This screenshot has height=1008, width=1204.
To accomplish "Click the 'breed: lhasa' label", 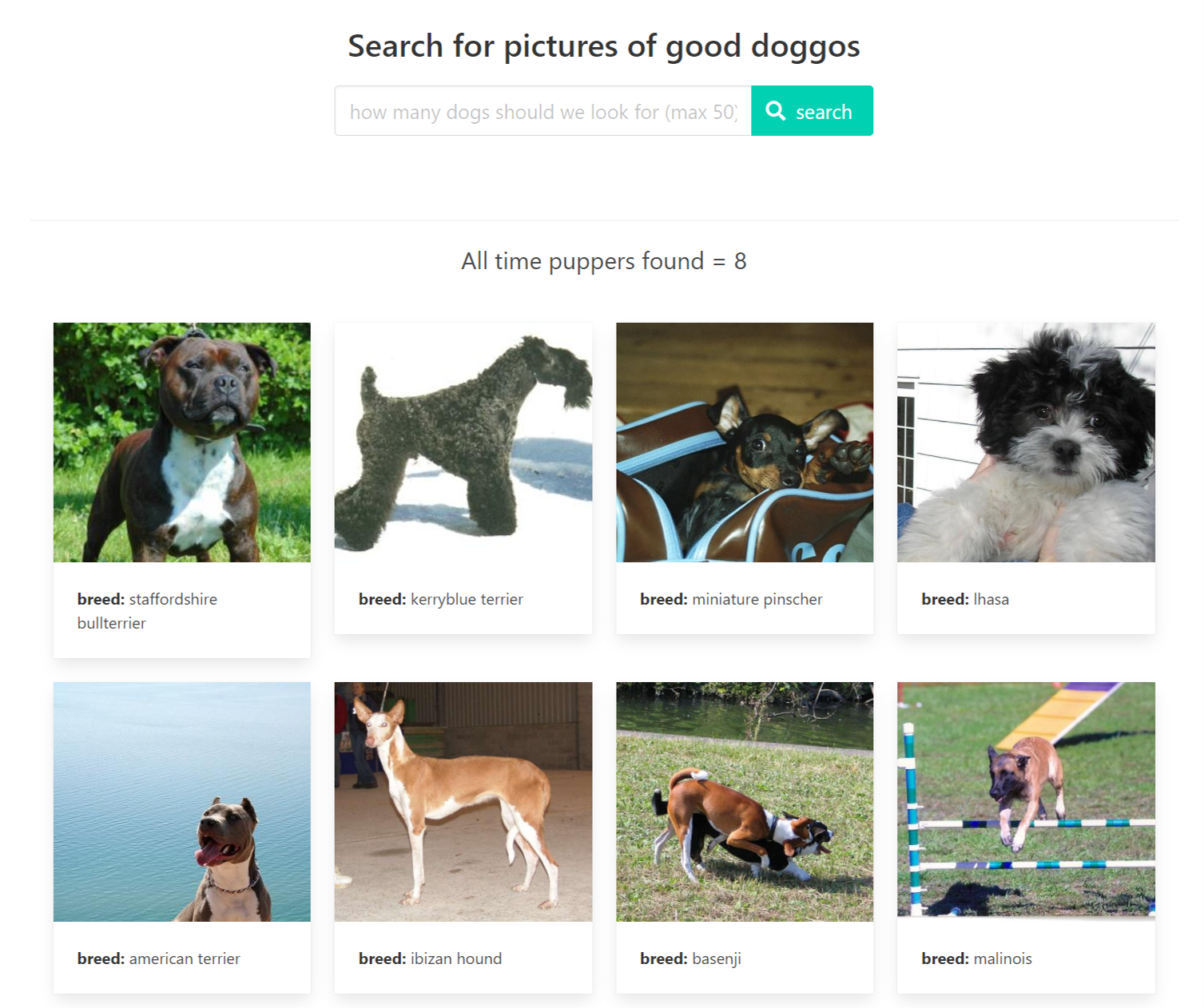I will tap(965, 599).
